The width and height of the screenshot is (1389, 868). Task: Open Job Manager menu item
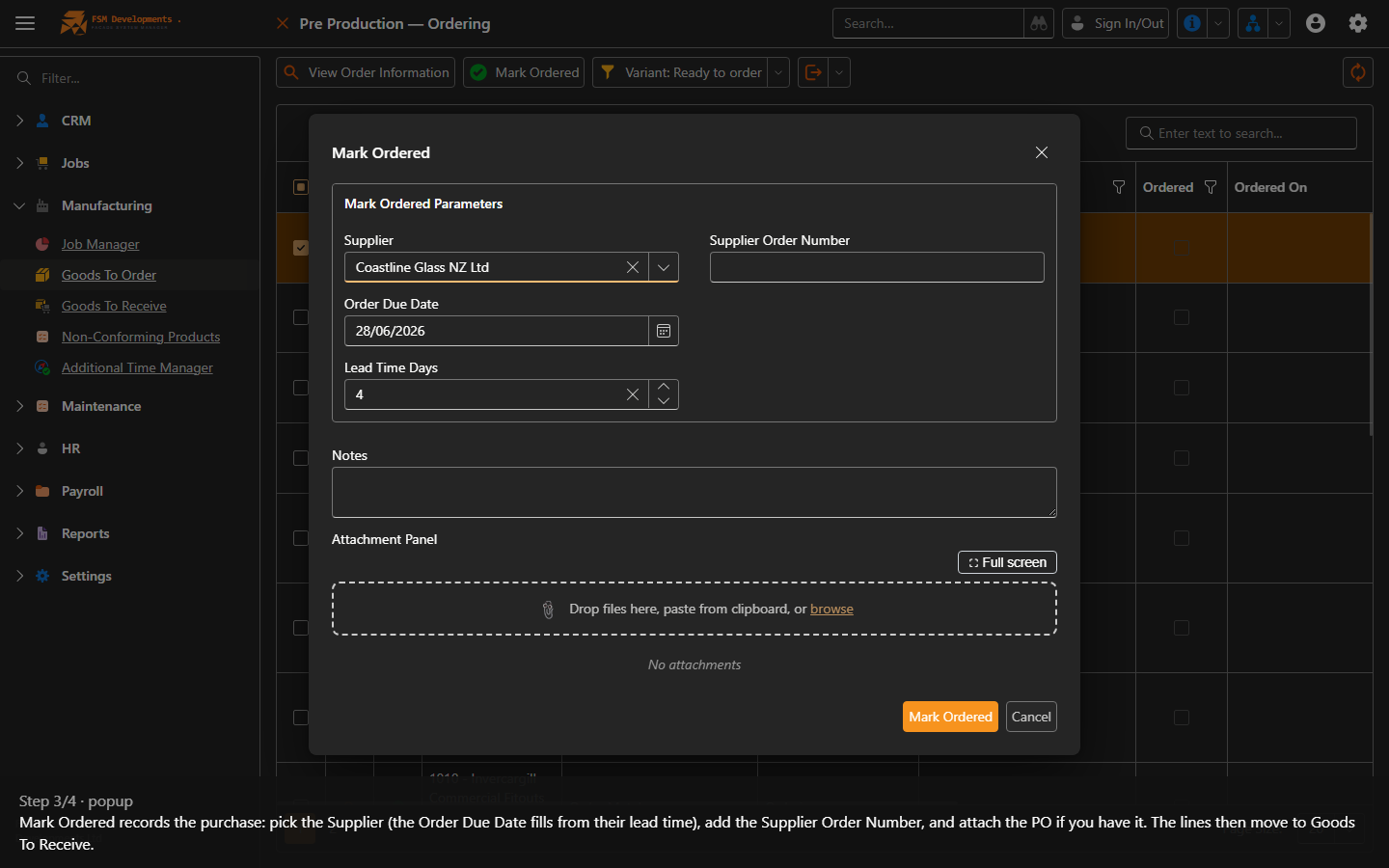(100, 244)
